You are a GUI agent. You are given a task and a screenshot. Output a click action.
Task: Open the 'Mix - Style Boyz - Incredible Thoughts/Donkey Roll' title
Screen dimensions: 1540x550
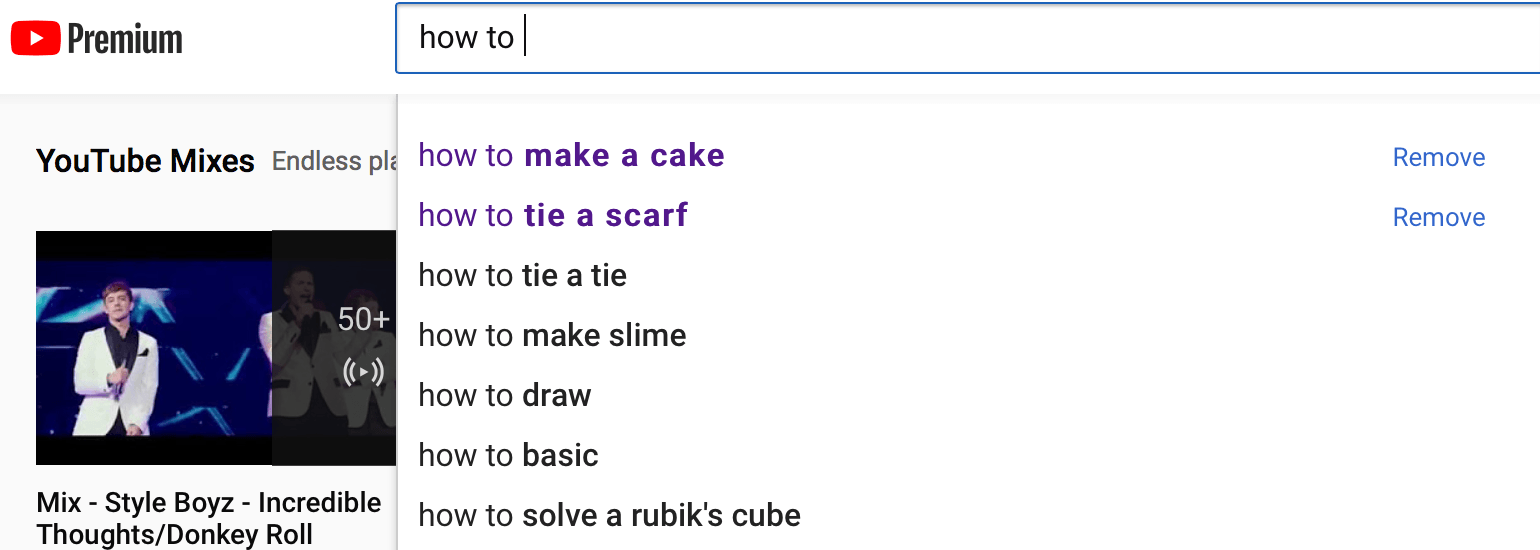[209, 518]
